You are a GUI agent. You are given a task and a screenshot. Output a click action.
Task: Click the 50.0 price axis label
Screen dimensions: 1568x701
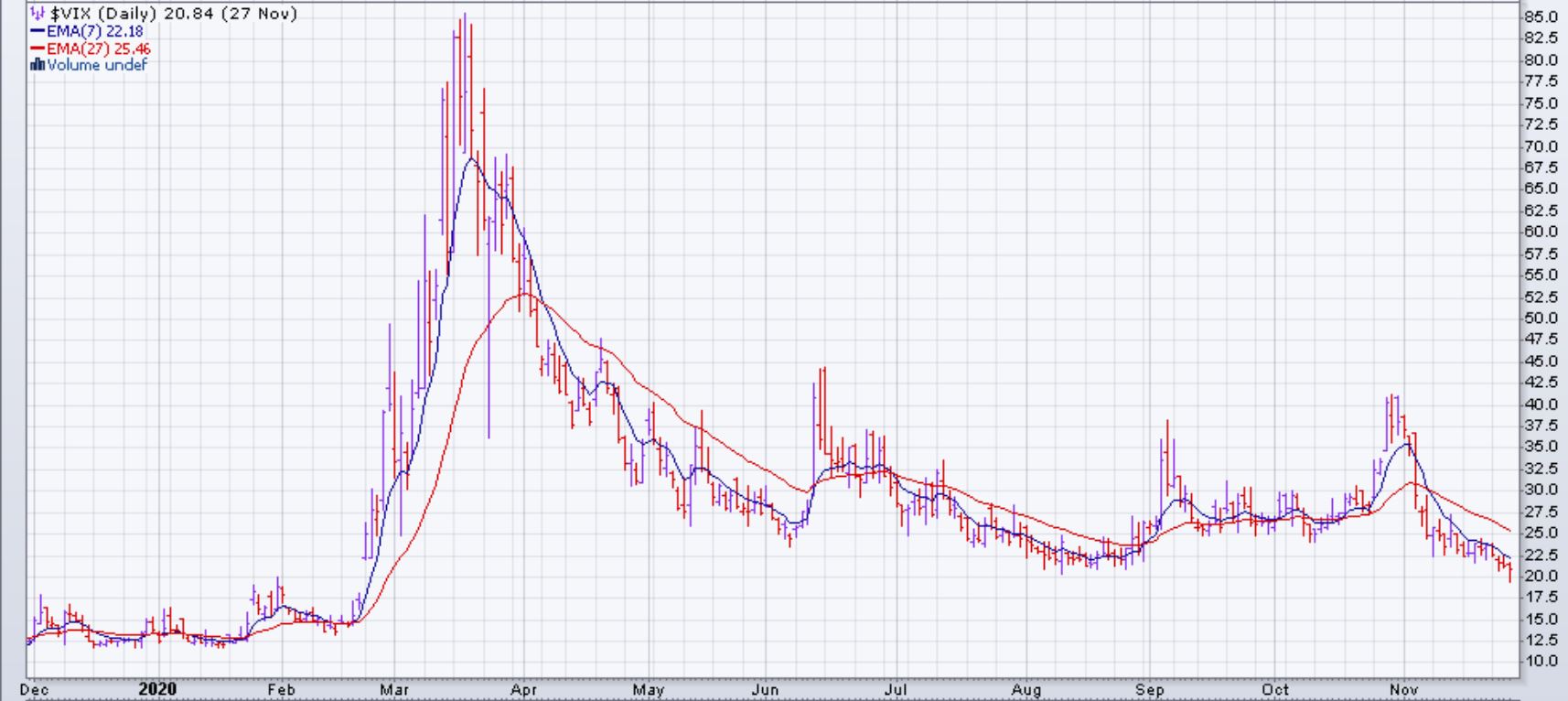point(1541,318)
